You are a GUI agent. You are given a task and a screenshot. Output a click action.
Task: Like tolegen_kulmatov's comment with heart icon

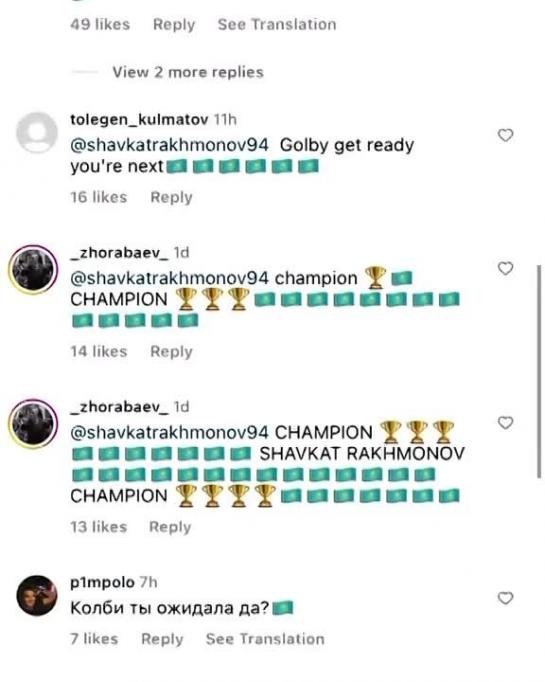(505, 135)
